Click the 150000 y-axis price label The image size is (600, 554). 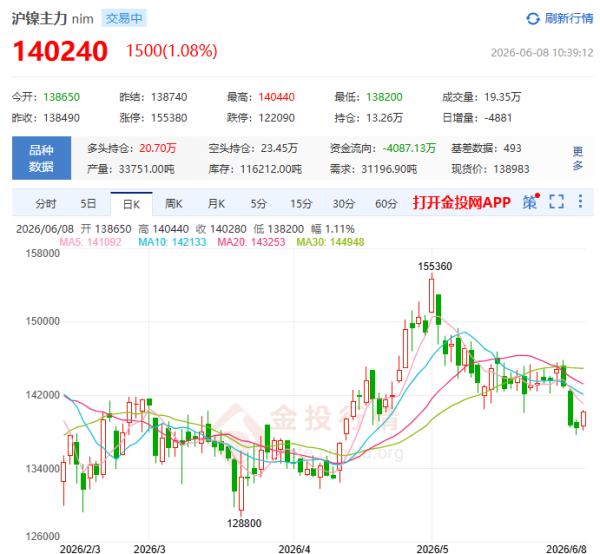pos(43,321)
